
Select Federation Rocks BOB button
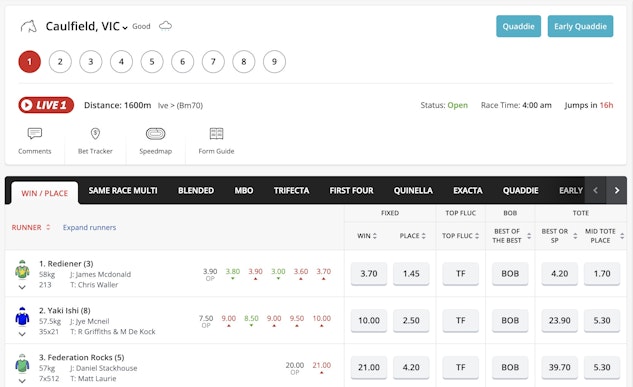pos(510,367)
